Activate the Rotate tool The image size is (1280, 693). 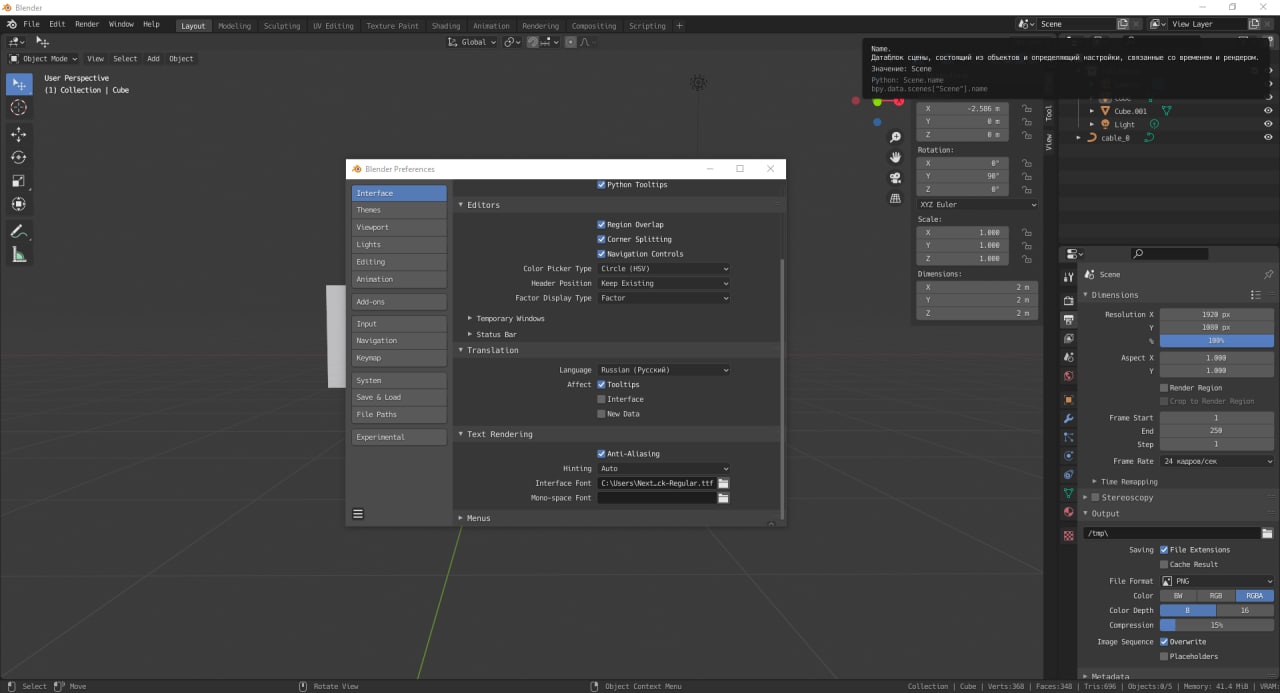(x=19, y=157)
